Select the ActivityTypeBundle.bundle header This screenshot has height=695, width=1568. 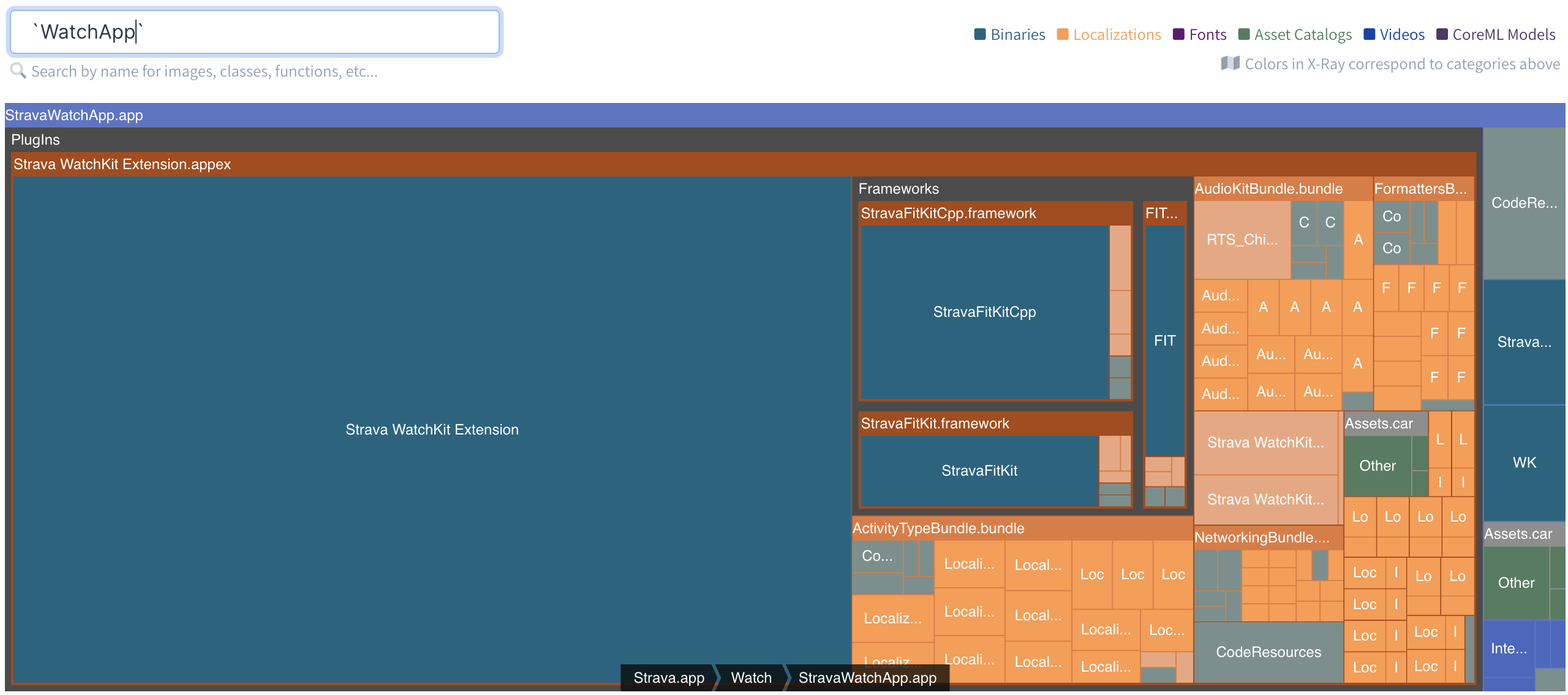tap(938, 528)
